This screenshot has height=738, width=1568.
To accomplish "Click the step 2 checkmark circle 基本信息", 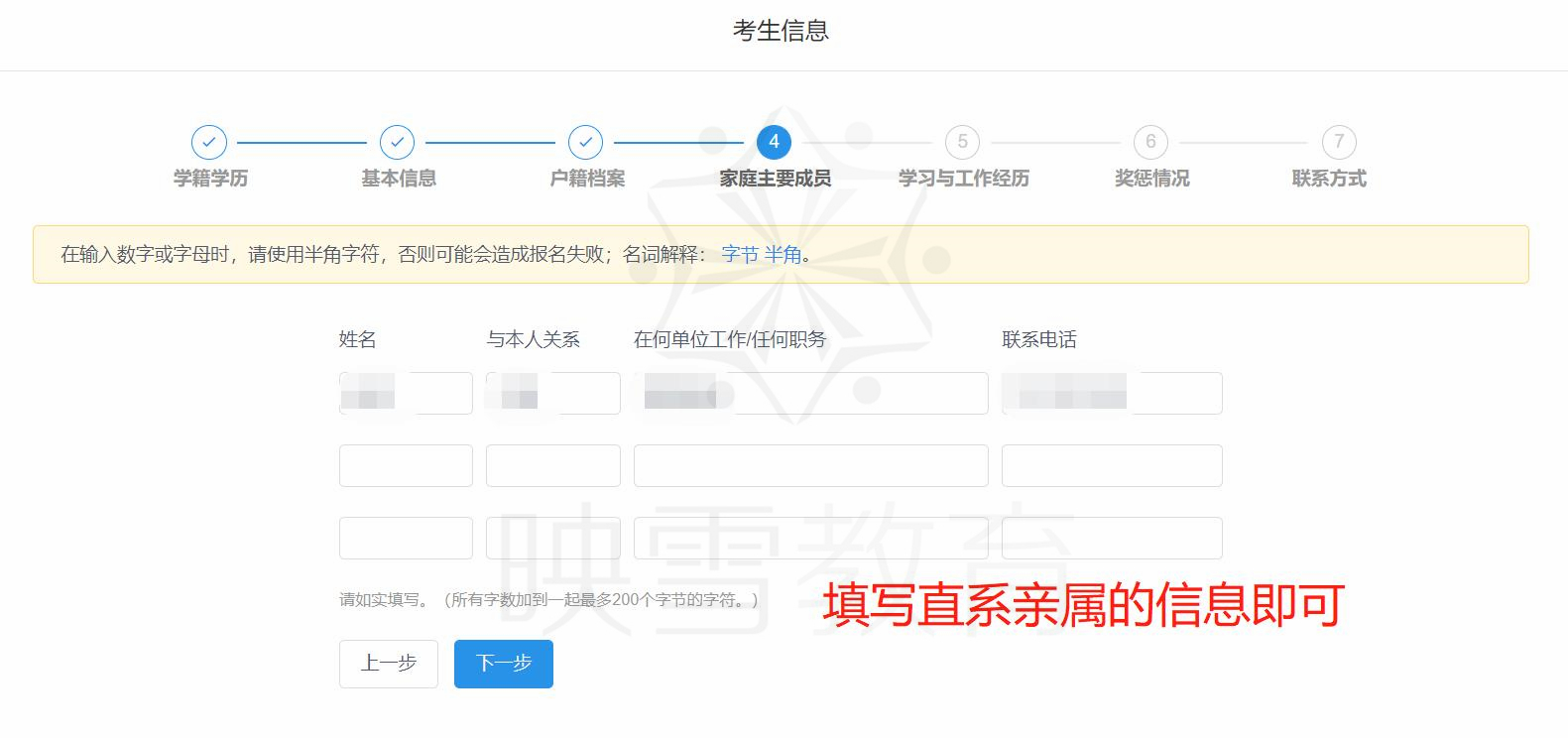I will tap(398, 142).
